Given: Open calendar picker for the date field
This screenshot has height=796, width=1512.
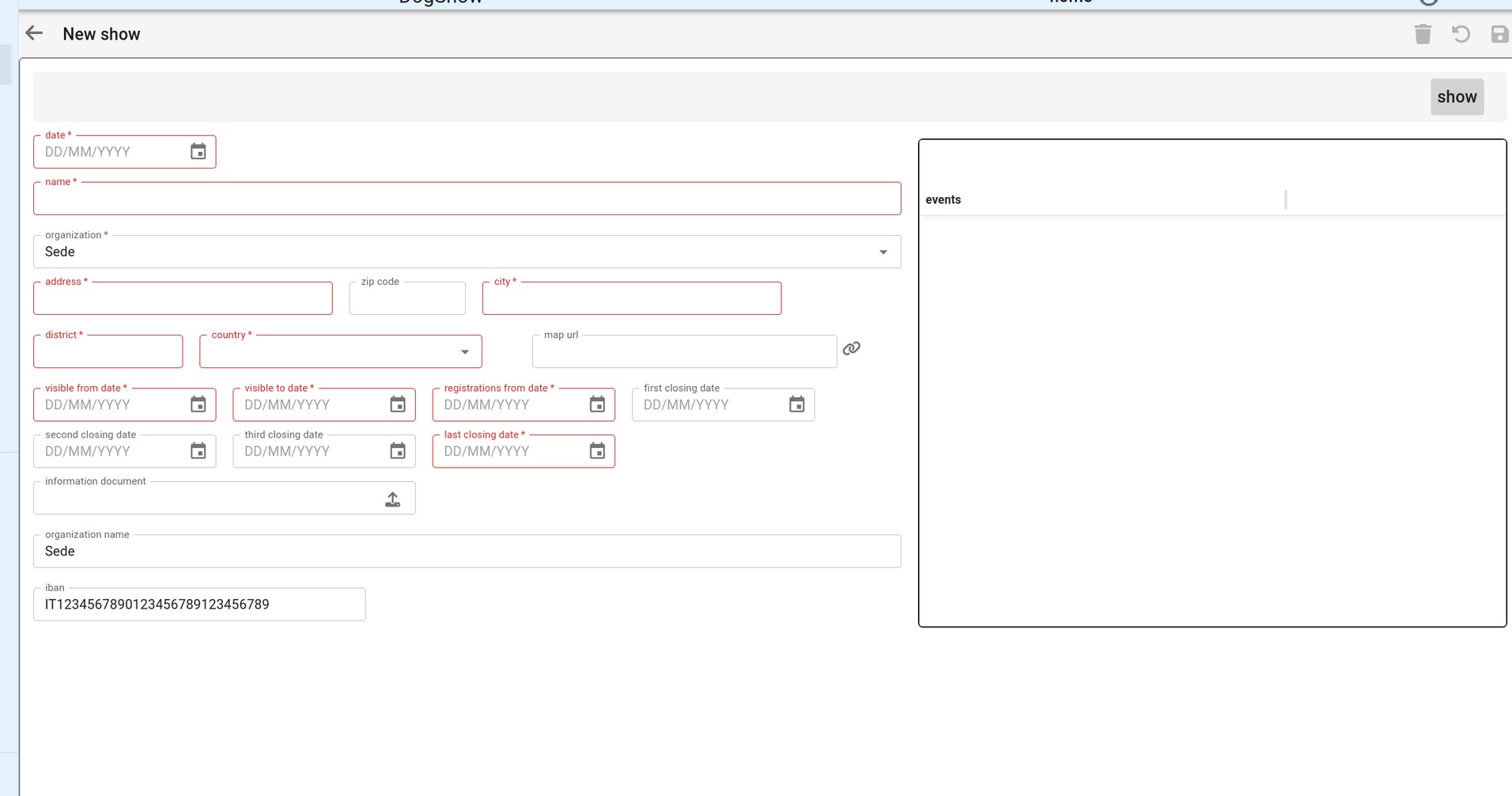Looking at the screenshot, I should coord(198,152).
